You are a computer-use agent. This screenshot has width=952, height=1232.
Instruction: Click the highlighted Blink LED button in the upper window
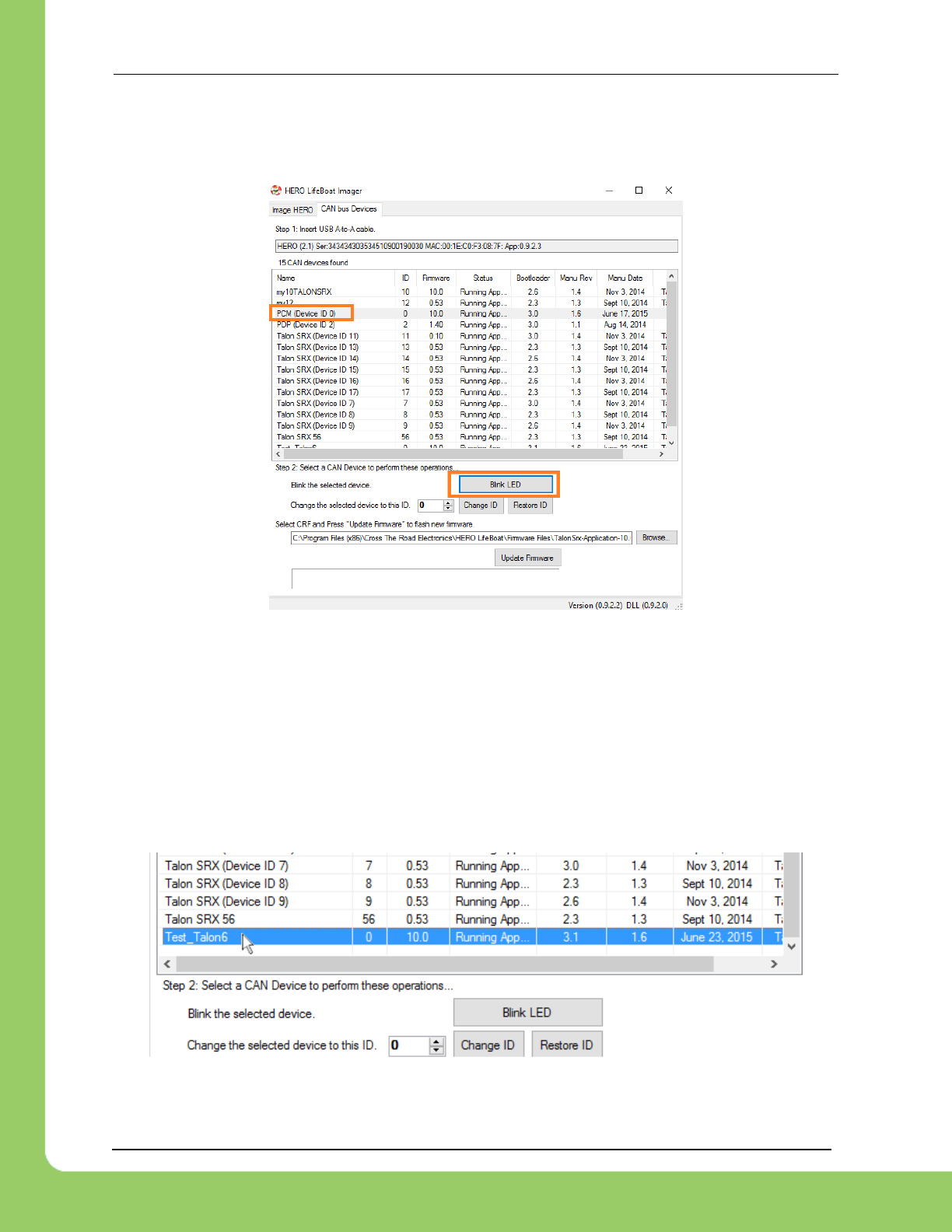[x=506, y=485]
